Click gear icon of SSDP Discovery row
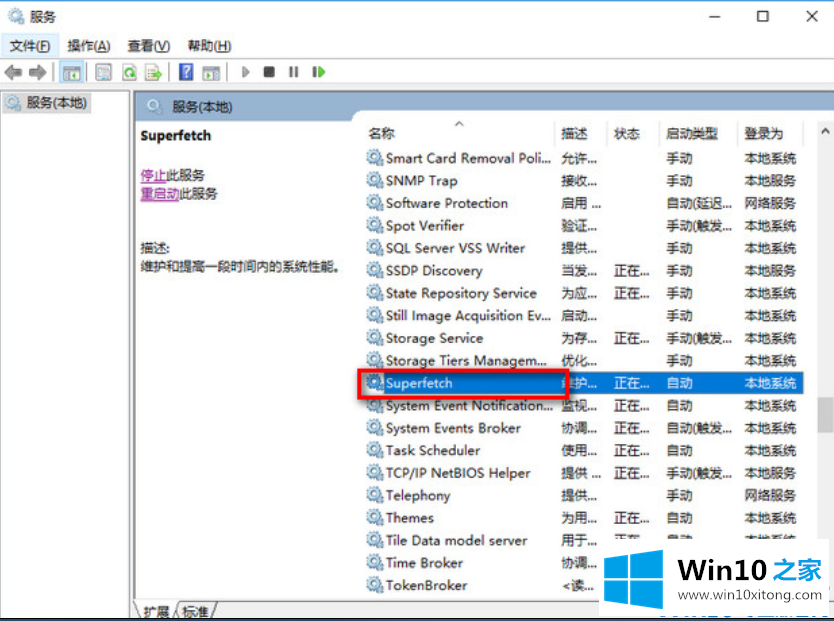 click(374, 270)
